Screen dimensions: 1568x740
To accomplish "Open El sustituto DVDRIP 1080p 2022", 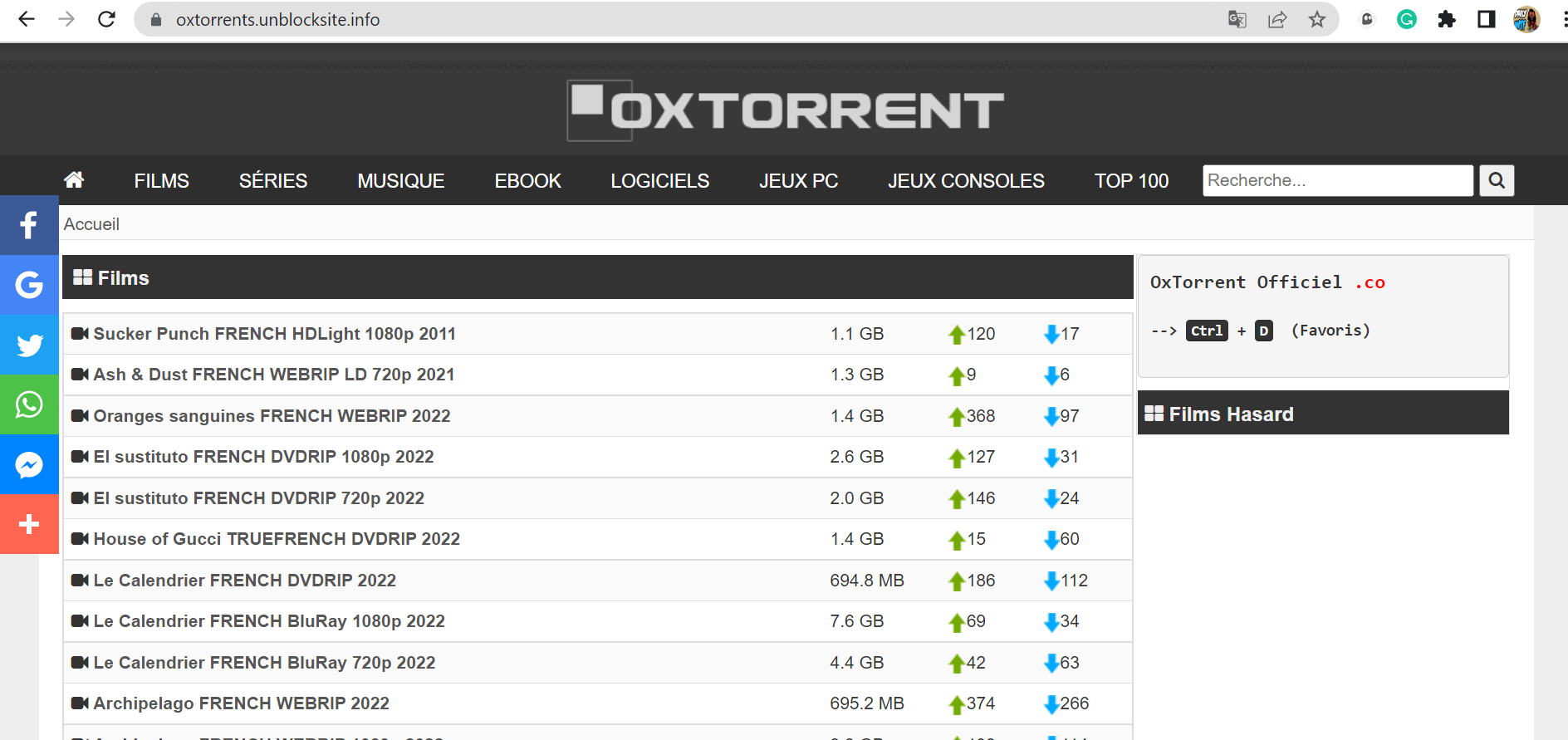I will [264, 457].
